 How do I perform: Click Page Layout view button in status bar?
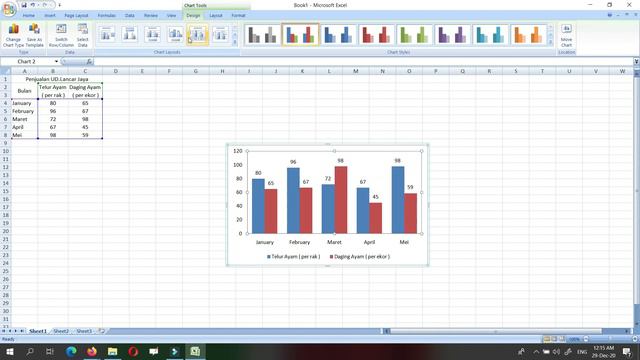click(x=554, y=339)
